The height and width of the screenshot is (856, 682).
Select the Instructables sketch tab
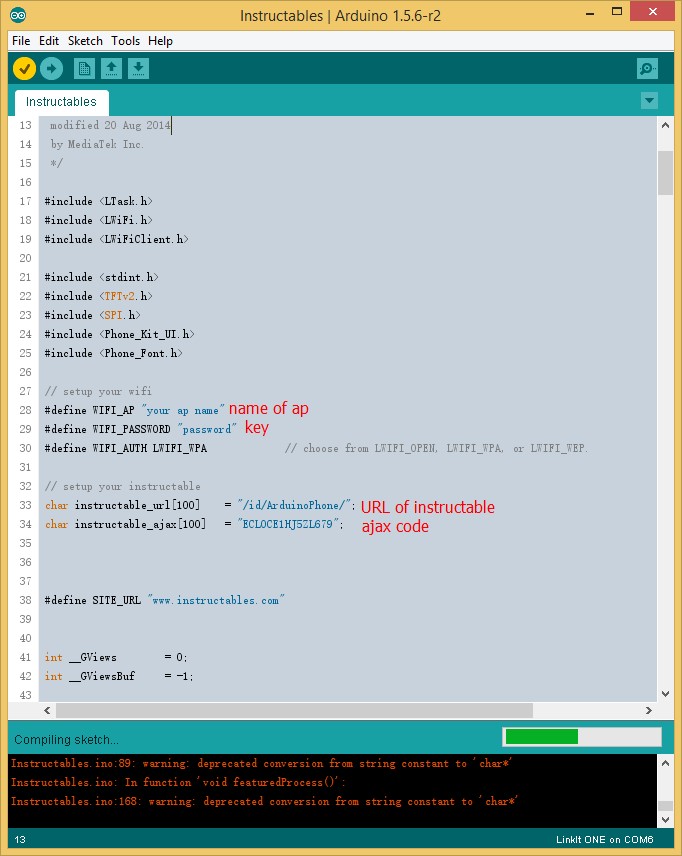61,102
